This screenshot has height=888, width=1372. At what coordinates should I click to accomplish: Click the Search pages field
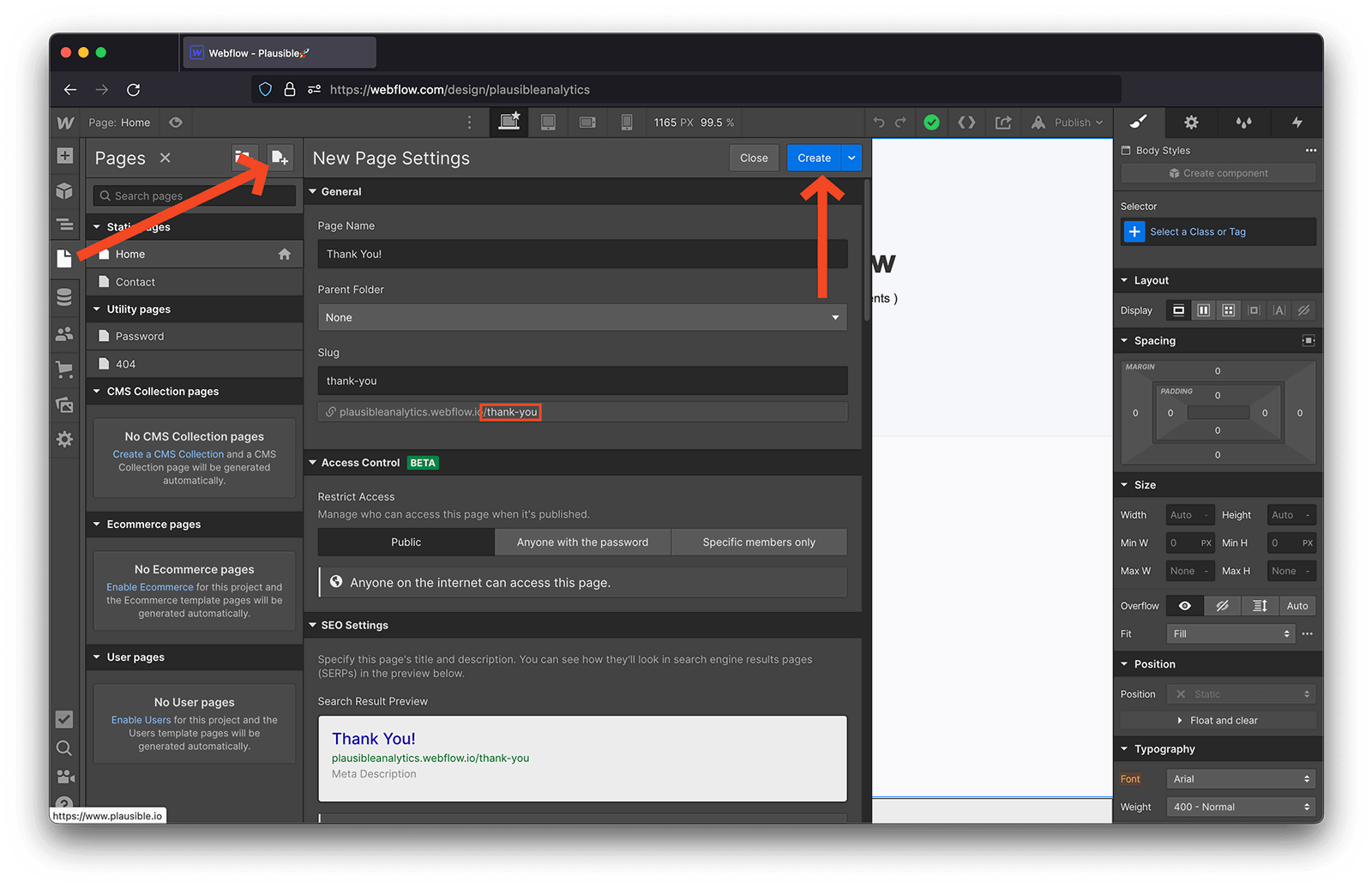point(194,195)
